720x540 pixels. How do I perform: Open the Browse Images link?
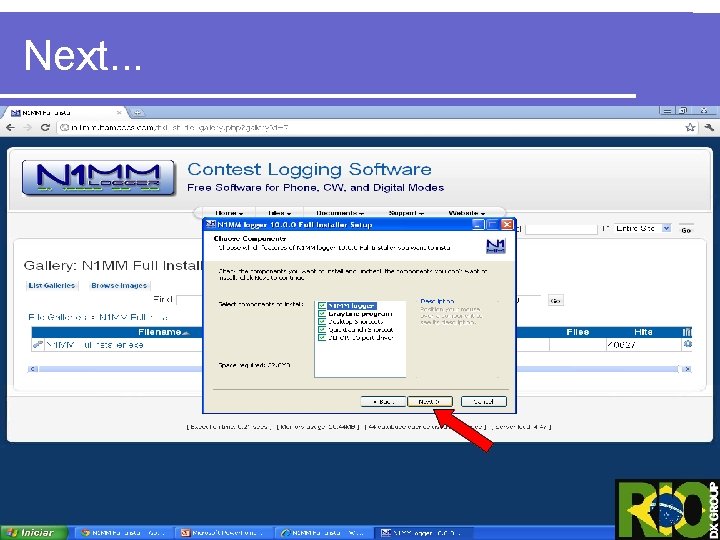click(119, 285)
